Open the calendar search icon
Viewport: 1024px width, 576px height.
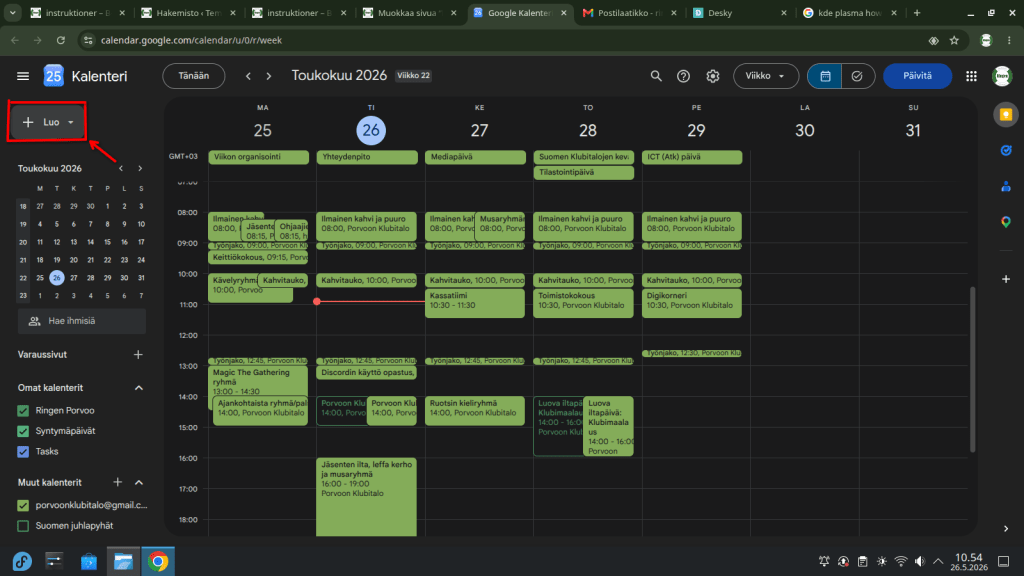click(x=656, y=76)
